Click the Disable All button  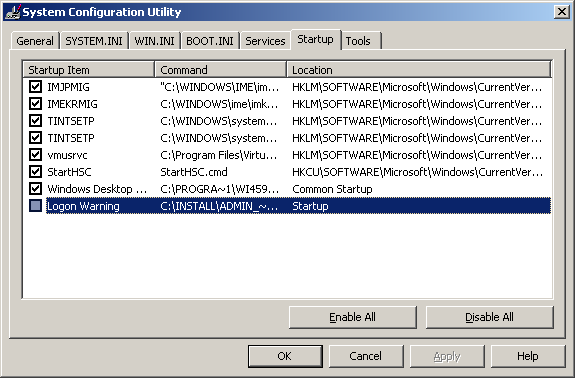pyautogui.click(x=489, y=317)
